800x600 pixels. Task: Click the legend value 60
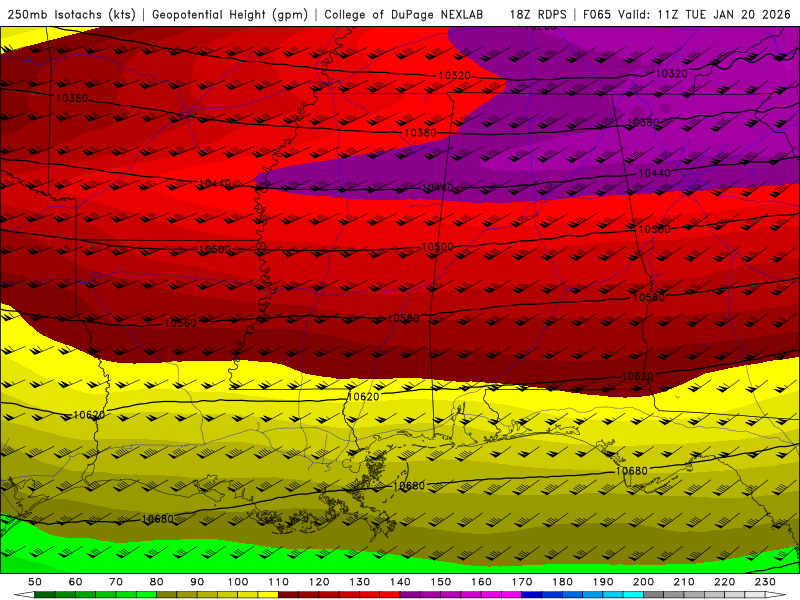[x=76, y=582]
